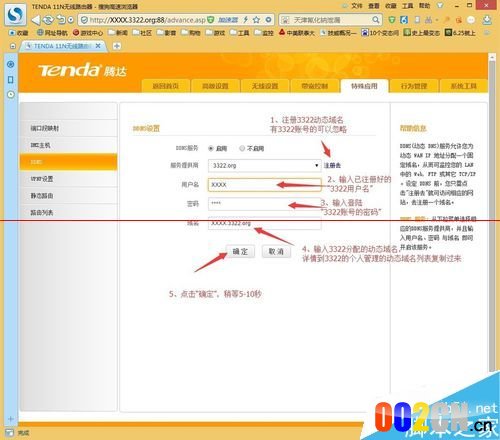Click the 收藏 favorites star in bookmarks bar

pos(19,33)
